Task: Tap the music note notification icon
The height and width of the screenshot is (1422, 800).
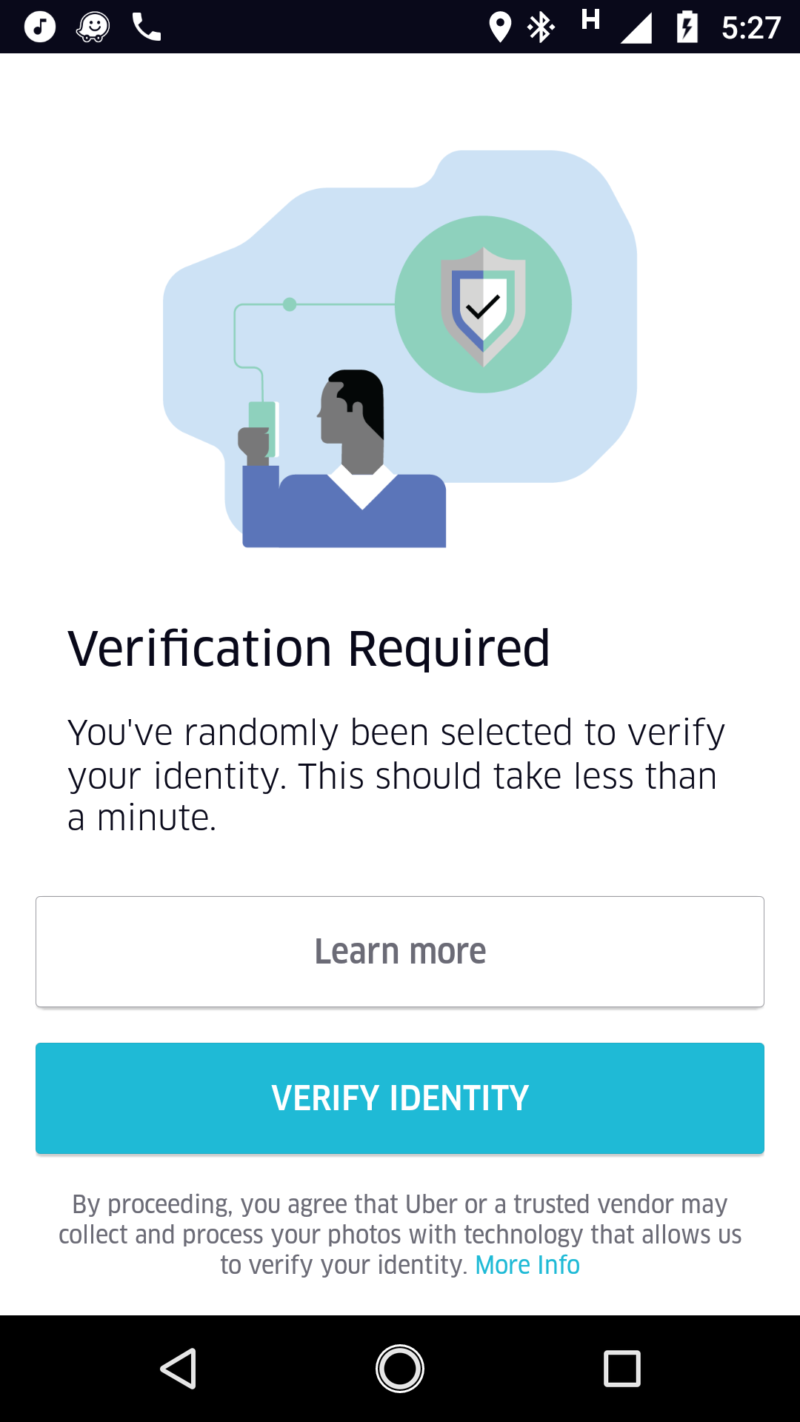Action: 40,27
